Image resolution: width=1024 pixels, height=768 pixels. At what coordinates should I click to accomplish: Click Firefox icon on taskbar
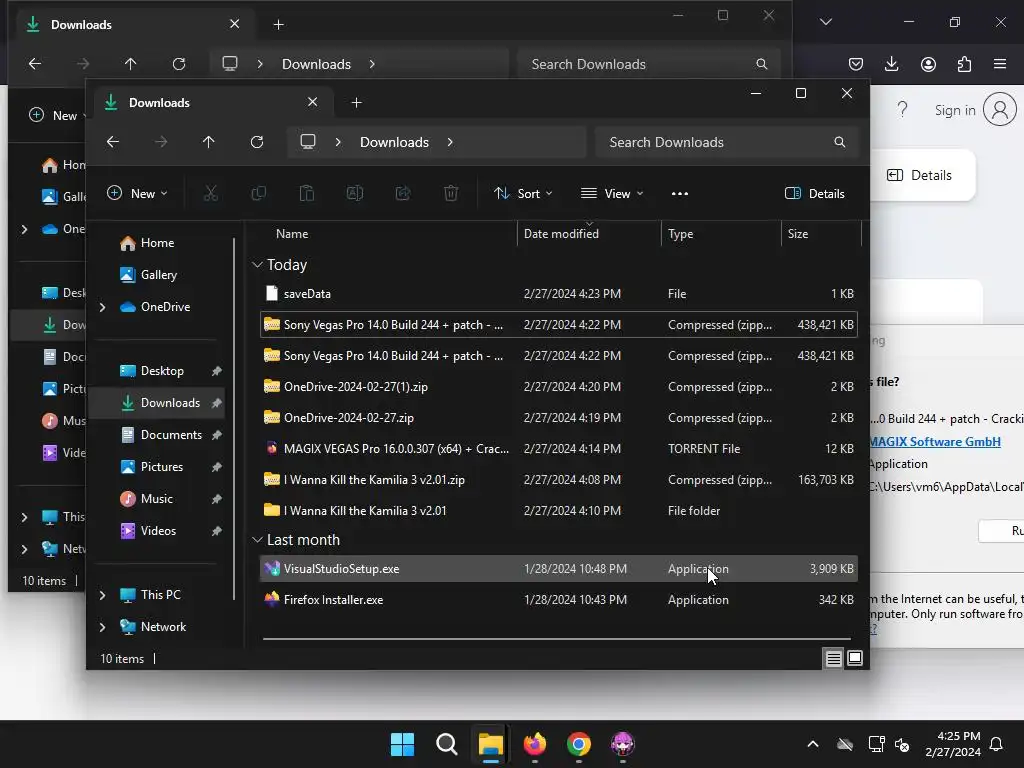click(x=535, y=744)
